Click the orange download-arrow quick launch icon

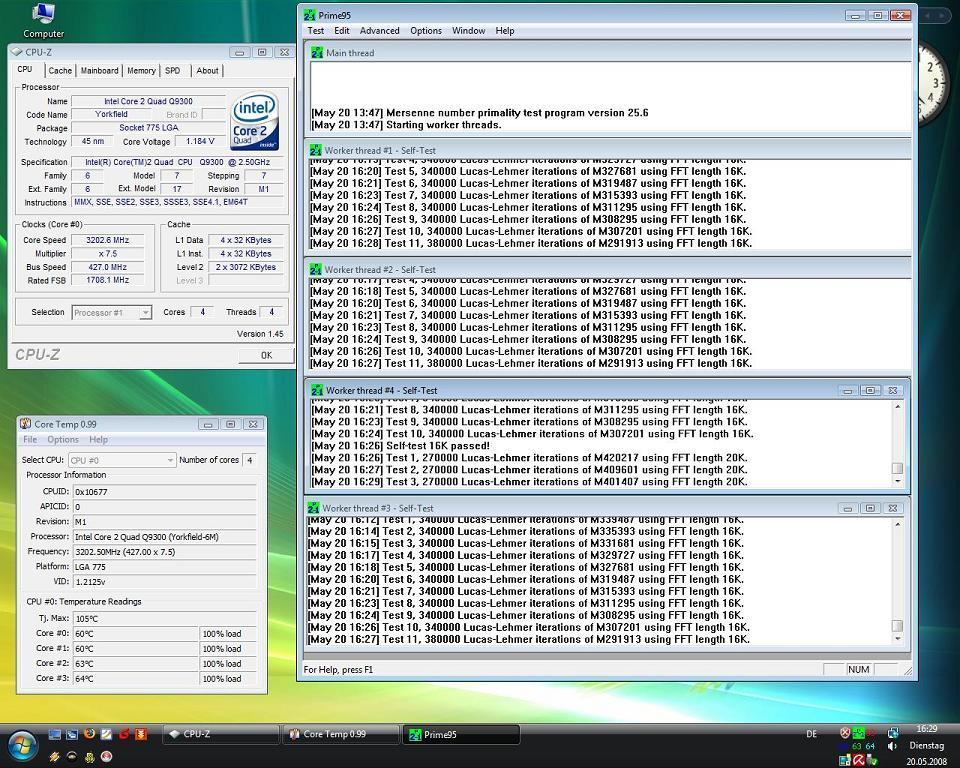tap(141, 734)
